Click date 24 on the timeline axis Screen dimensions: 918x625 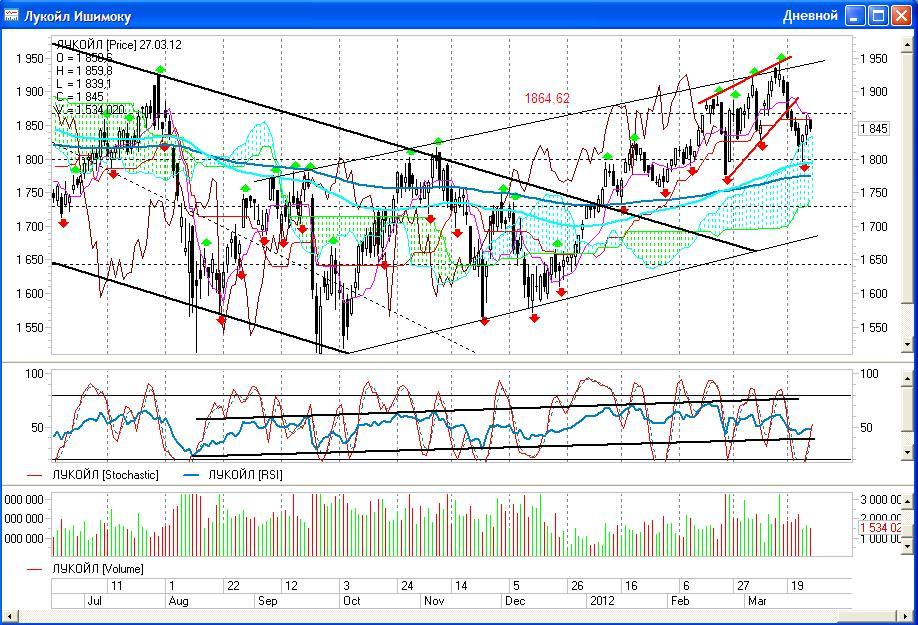tap(407, 586)
